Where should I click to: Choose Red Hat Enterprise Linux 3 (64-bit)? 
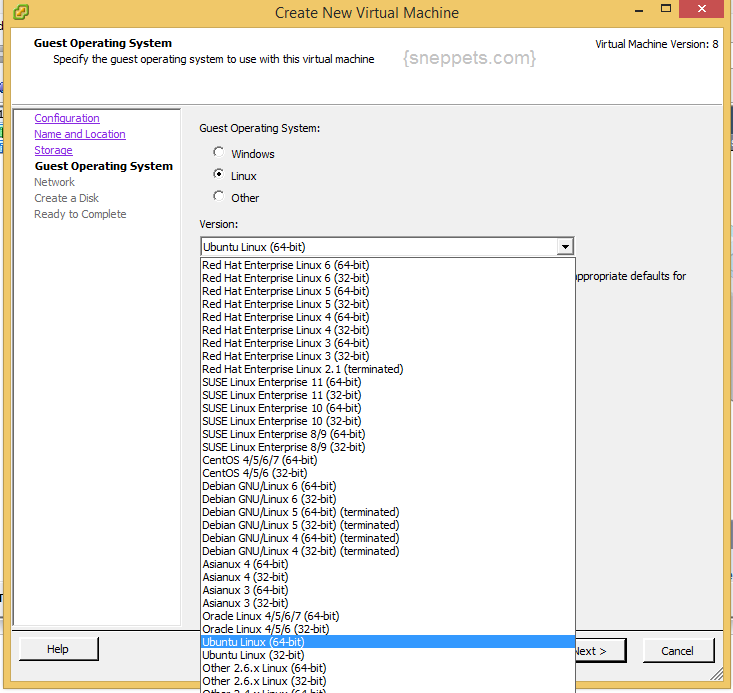click(388, 343)
